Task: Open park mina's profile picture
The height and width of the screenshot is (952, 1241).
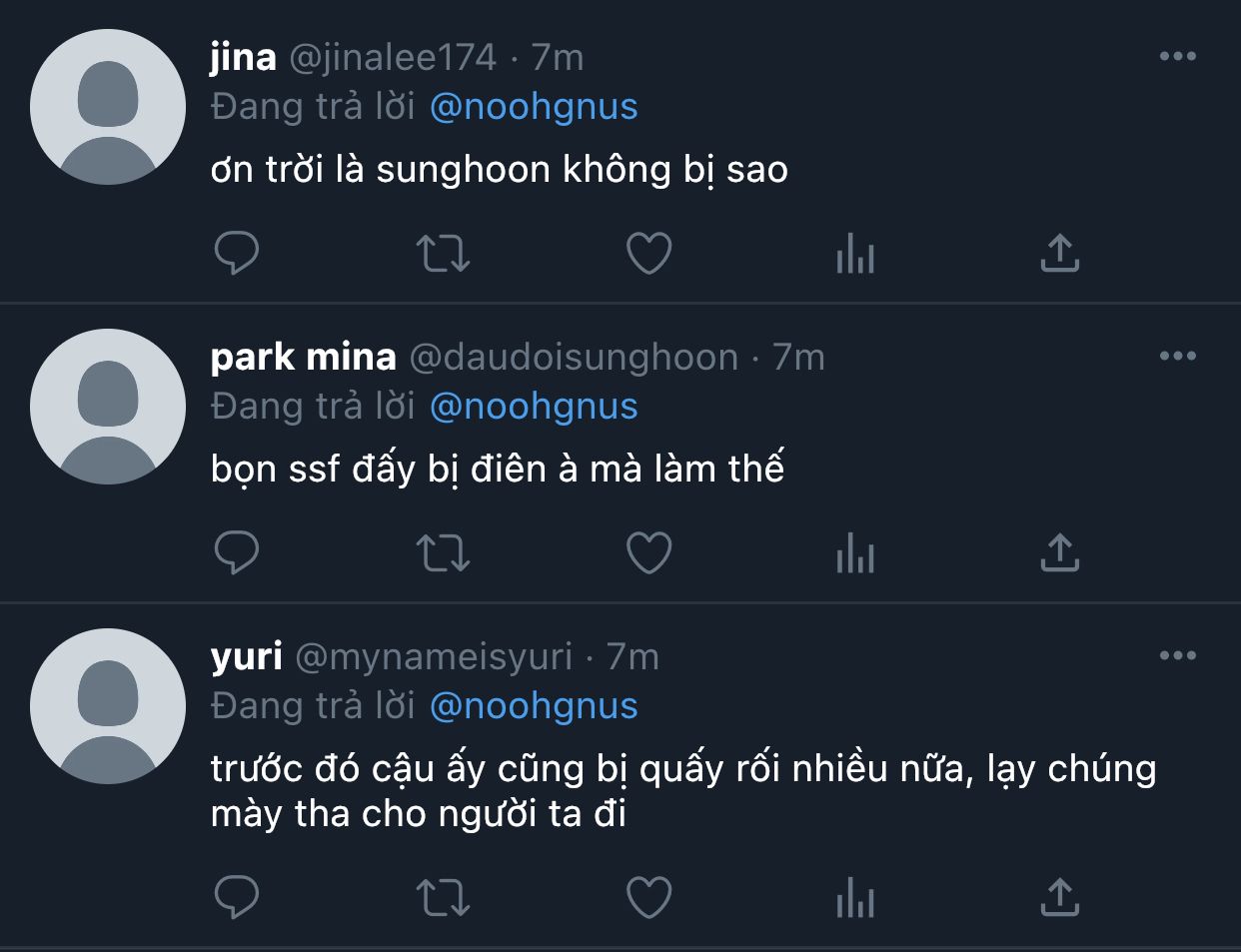Action: tap(108, 407)
